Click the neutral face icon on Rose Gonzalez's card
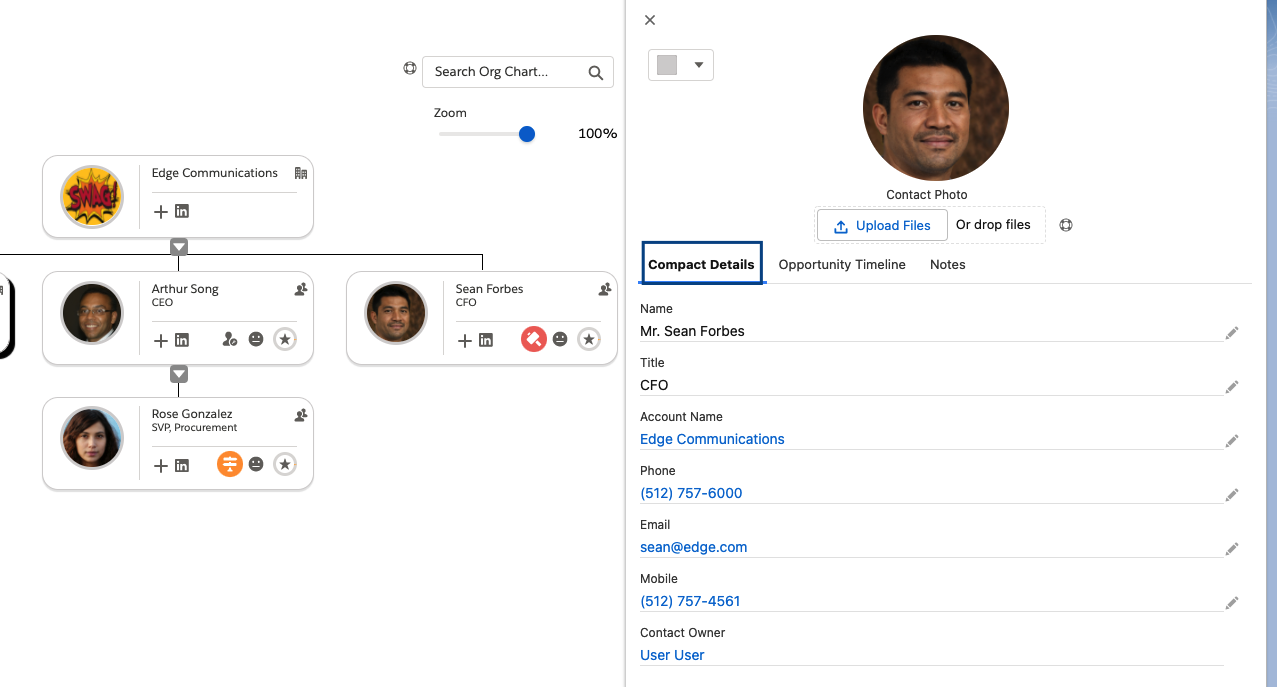Viewport: 1277px width, 687px height. (256, 464)
